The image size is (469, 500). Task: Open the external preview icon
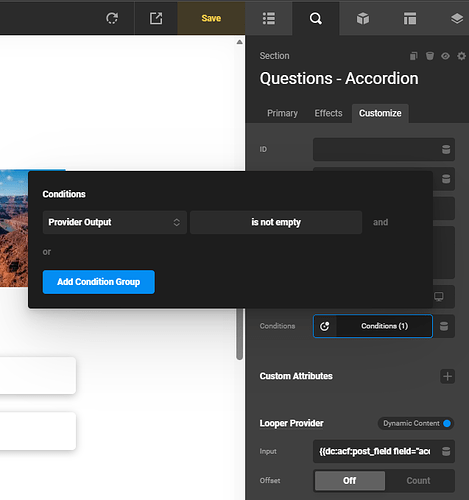(156, 18)
